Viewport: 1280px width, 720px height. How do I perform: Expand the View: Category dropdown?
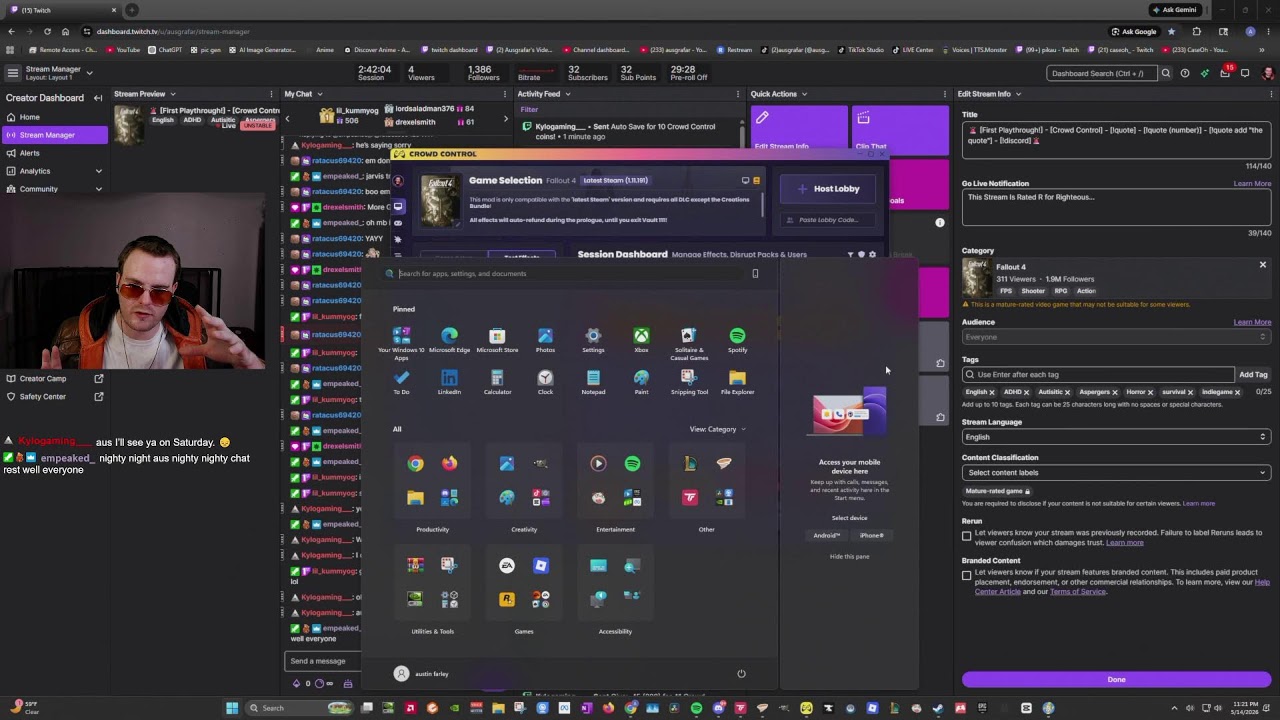point(717,429)
